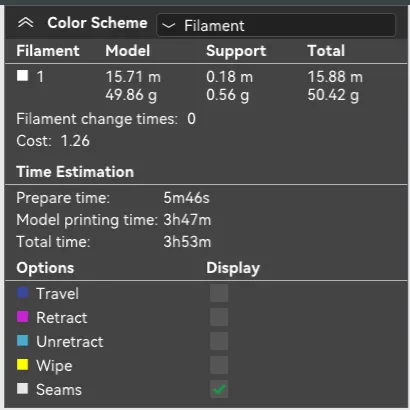Click the white Seams color icon
Screen dimensions: 410x410
22,389
